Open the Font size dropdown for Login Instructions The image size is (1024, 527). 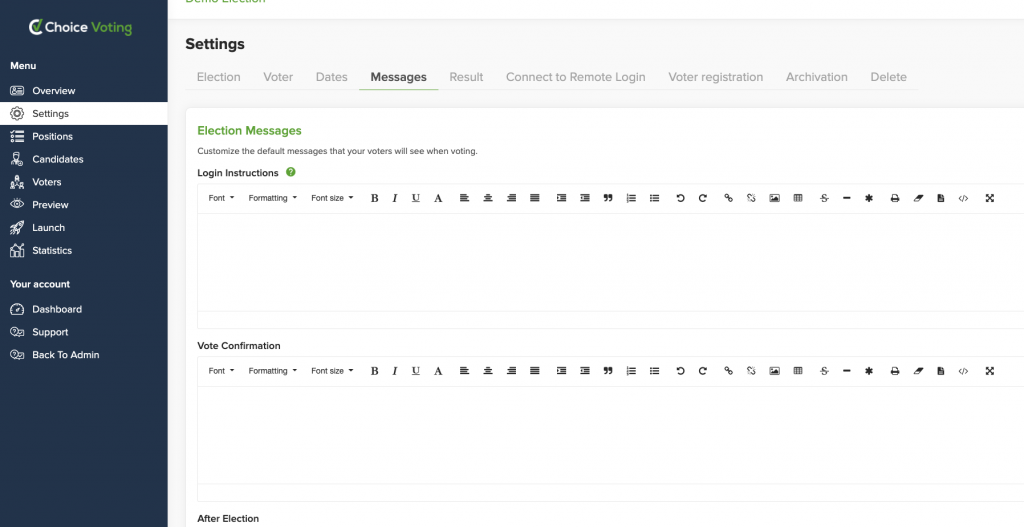click(x=332, y=198)
